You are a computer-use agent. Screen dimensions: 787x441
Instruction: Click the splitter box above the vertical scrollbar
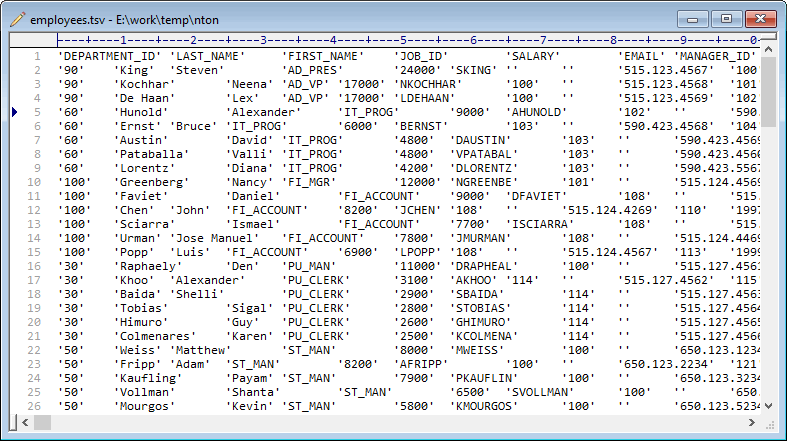tap(768, 38)
